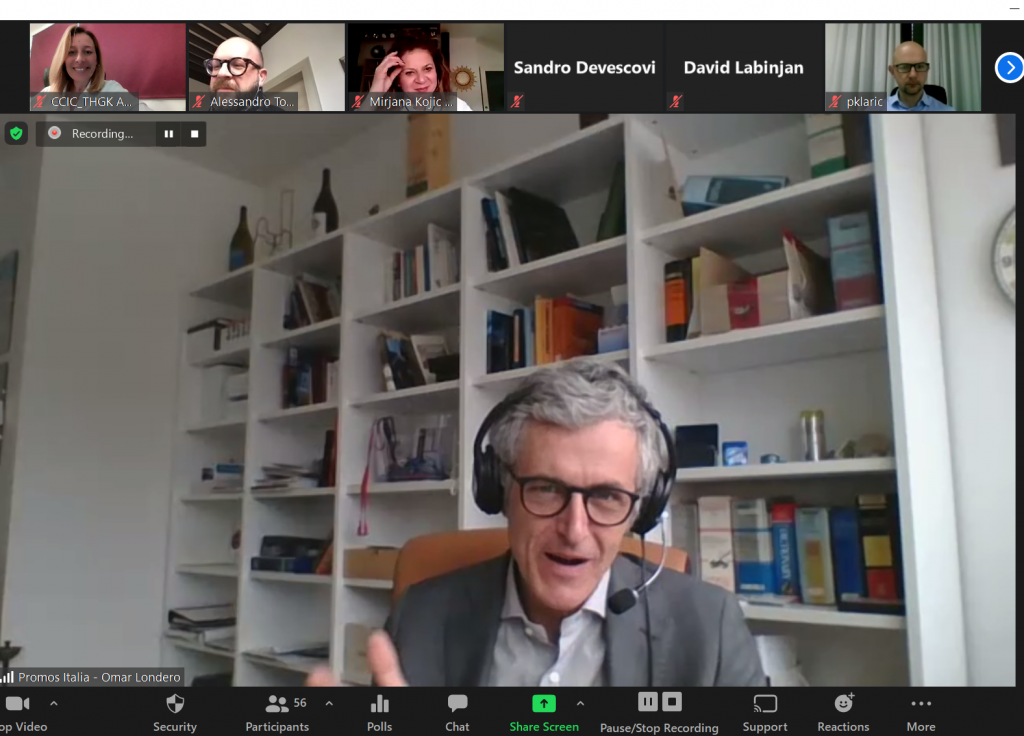The width and height of the screenshot is (1024, 736).
Task: Open the Support option
Action: click(765, 712)
